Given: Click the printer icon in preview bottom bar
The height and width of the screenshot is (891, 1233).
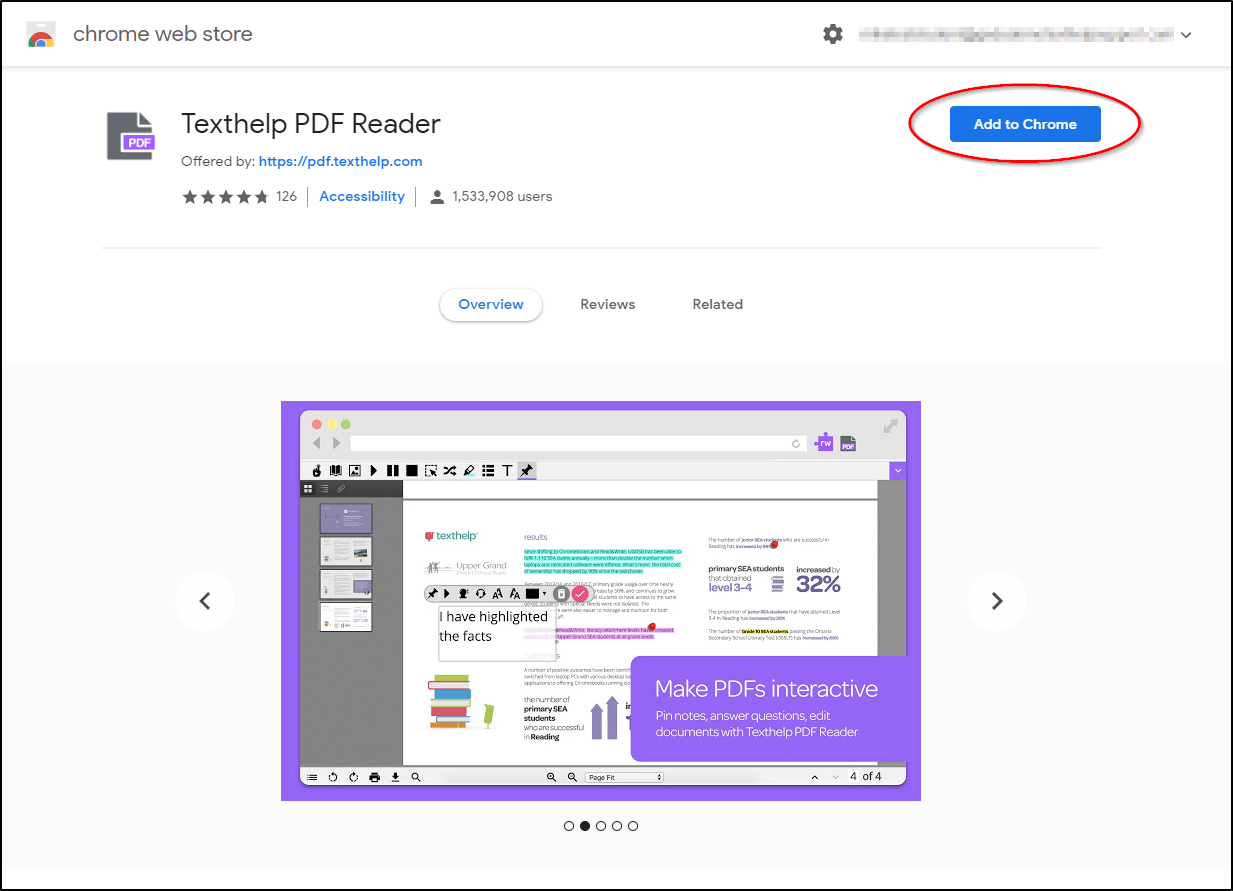Looking at the screenshot, I should (x=374, y=777).
